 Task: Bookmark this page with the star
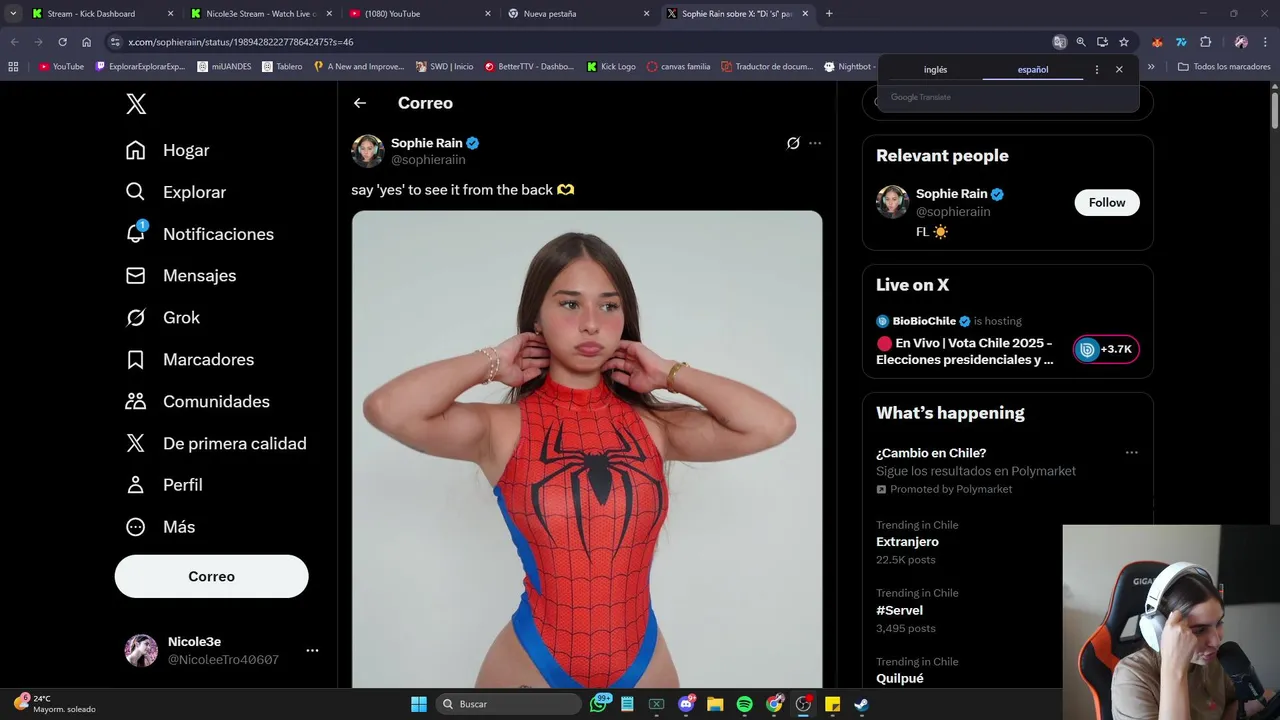point(1124,42)
